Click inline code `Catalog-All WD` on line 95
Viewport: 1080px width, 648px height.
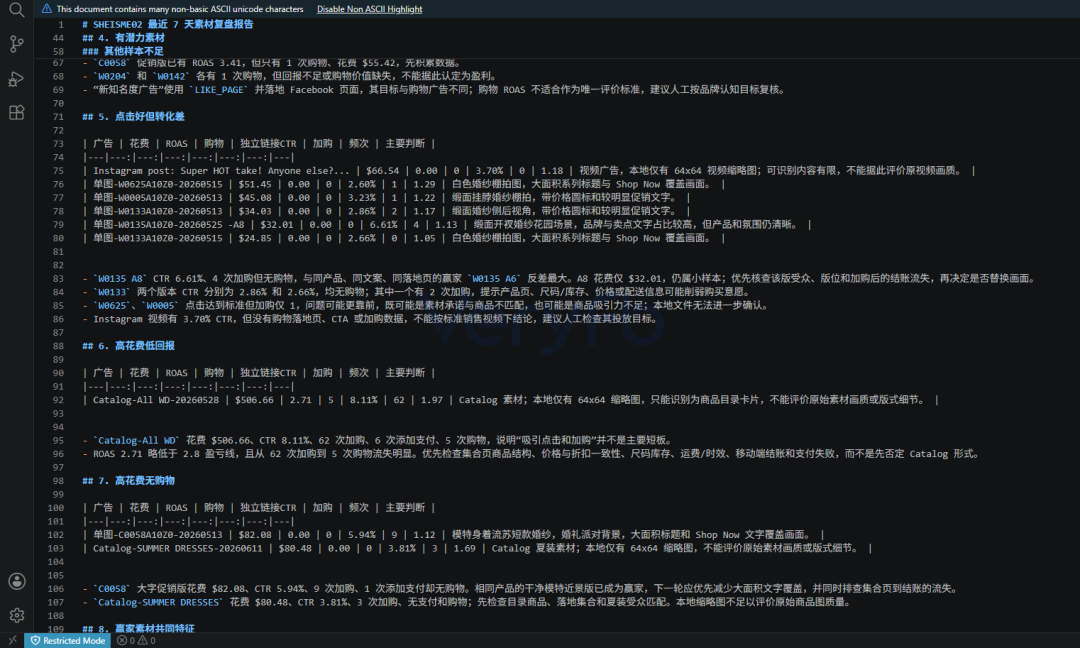pos(136,440)
